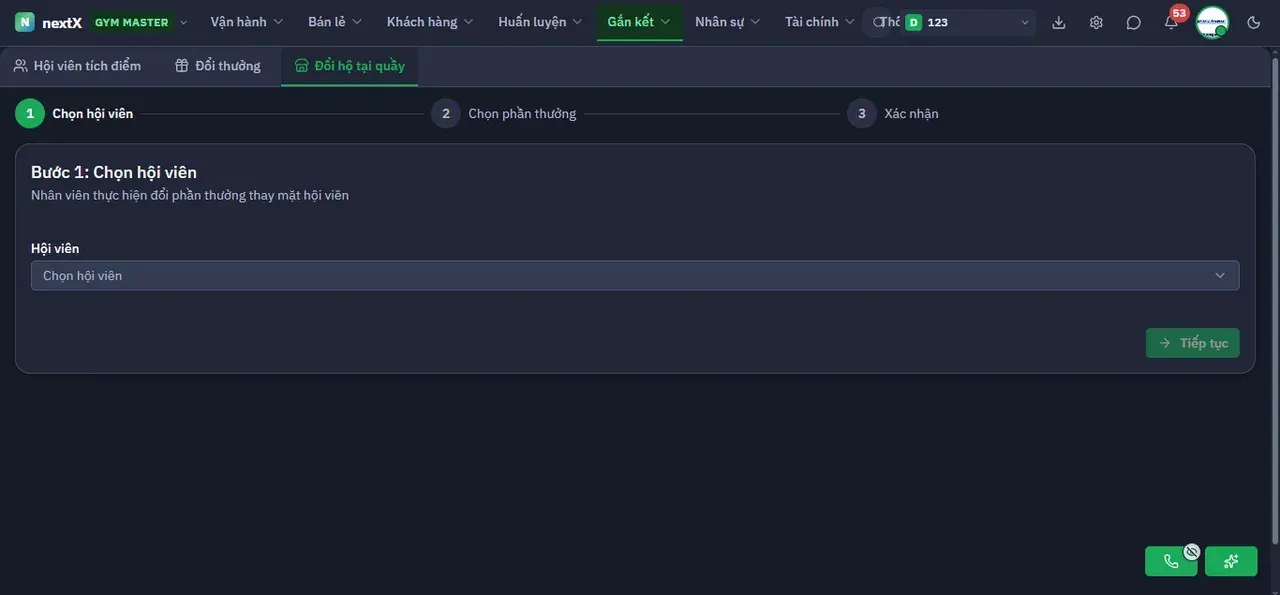Open the '123' branch selector dropdown
The image size is (1280, 595).
tap(967, 22)
